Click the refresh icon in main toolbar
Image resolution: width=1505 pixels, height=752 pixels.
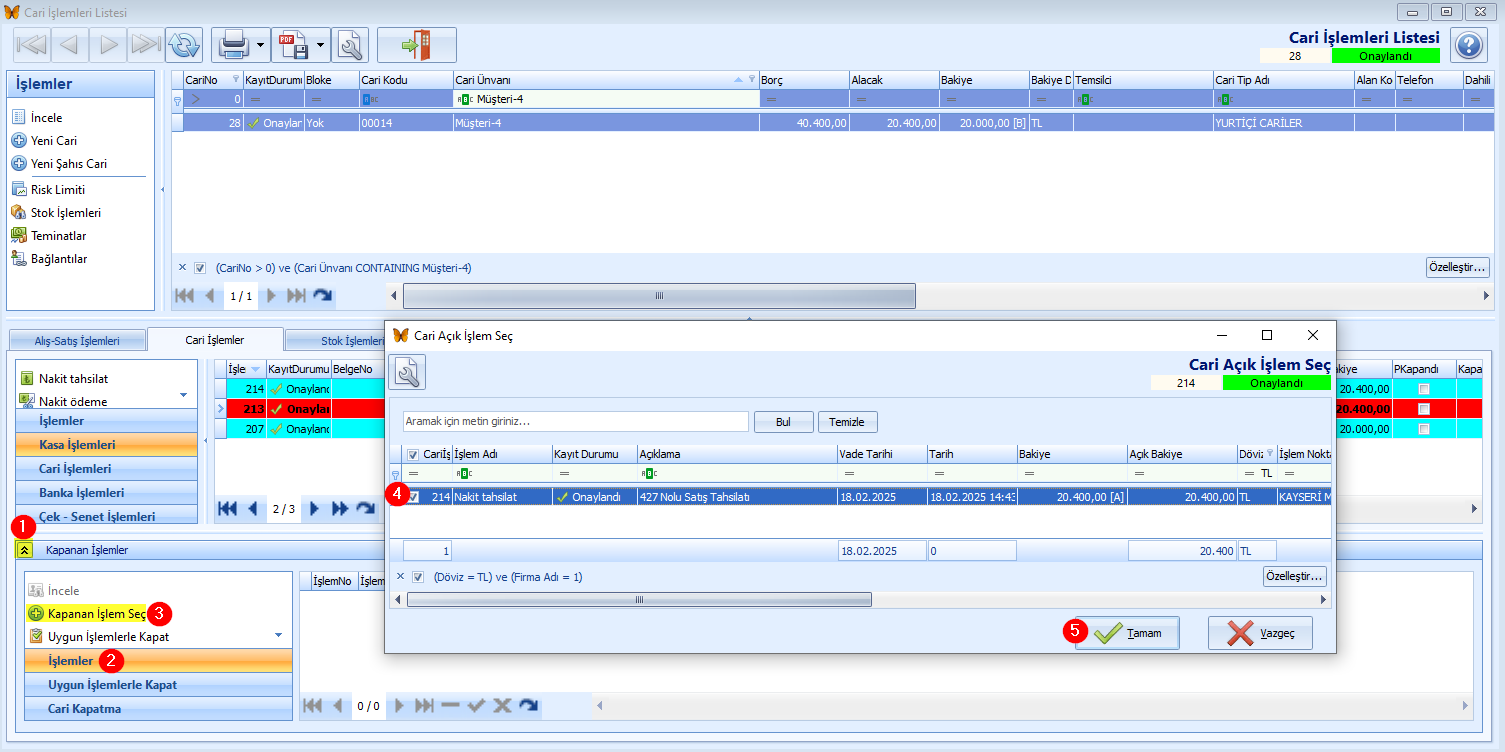click(x=183, y=45)
